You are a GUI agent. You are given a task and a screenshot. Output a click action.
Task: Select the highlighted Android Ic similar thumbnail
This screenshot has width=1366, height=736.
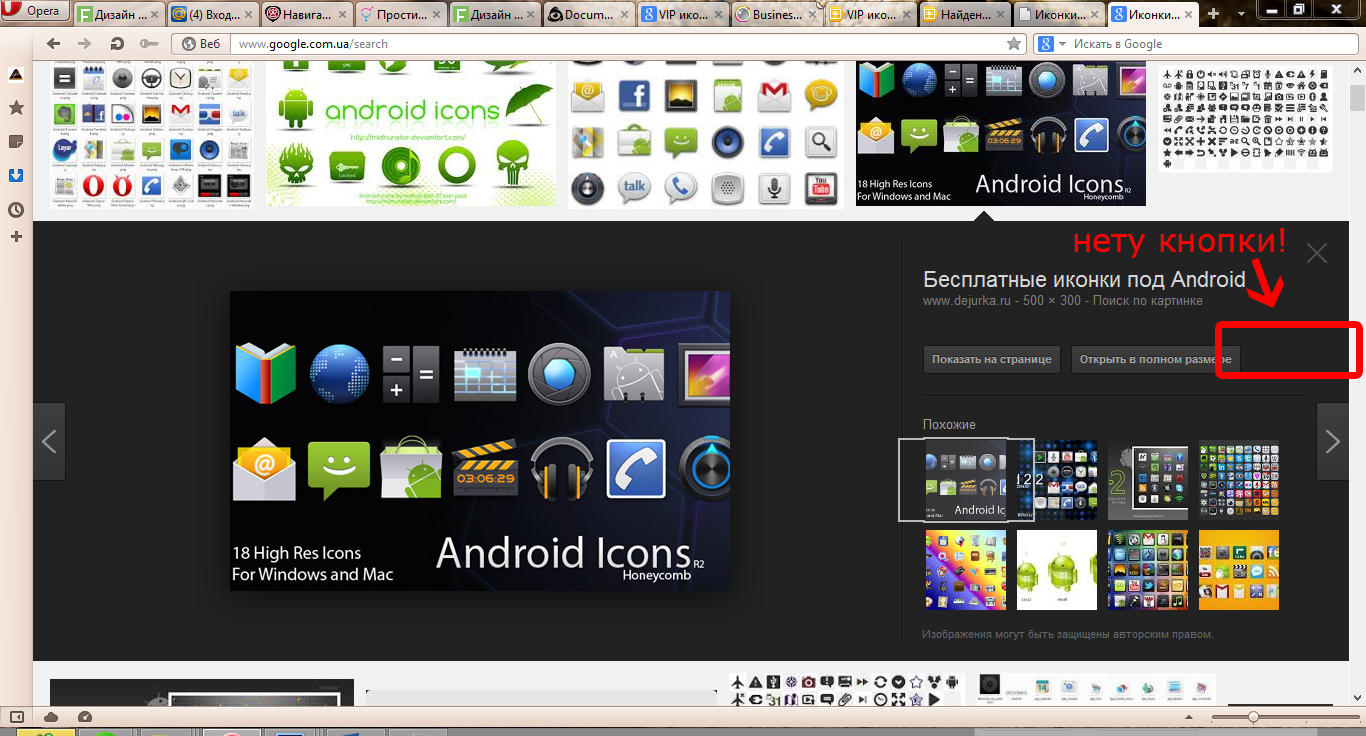966,480
